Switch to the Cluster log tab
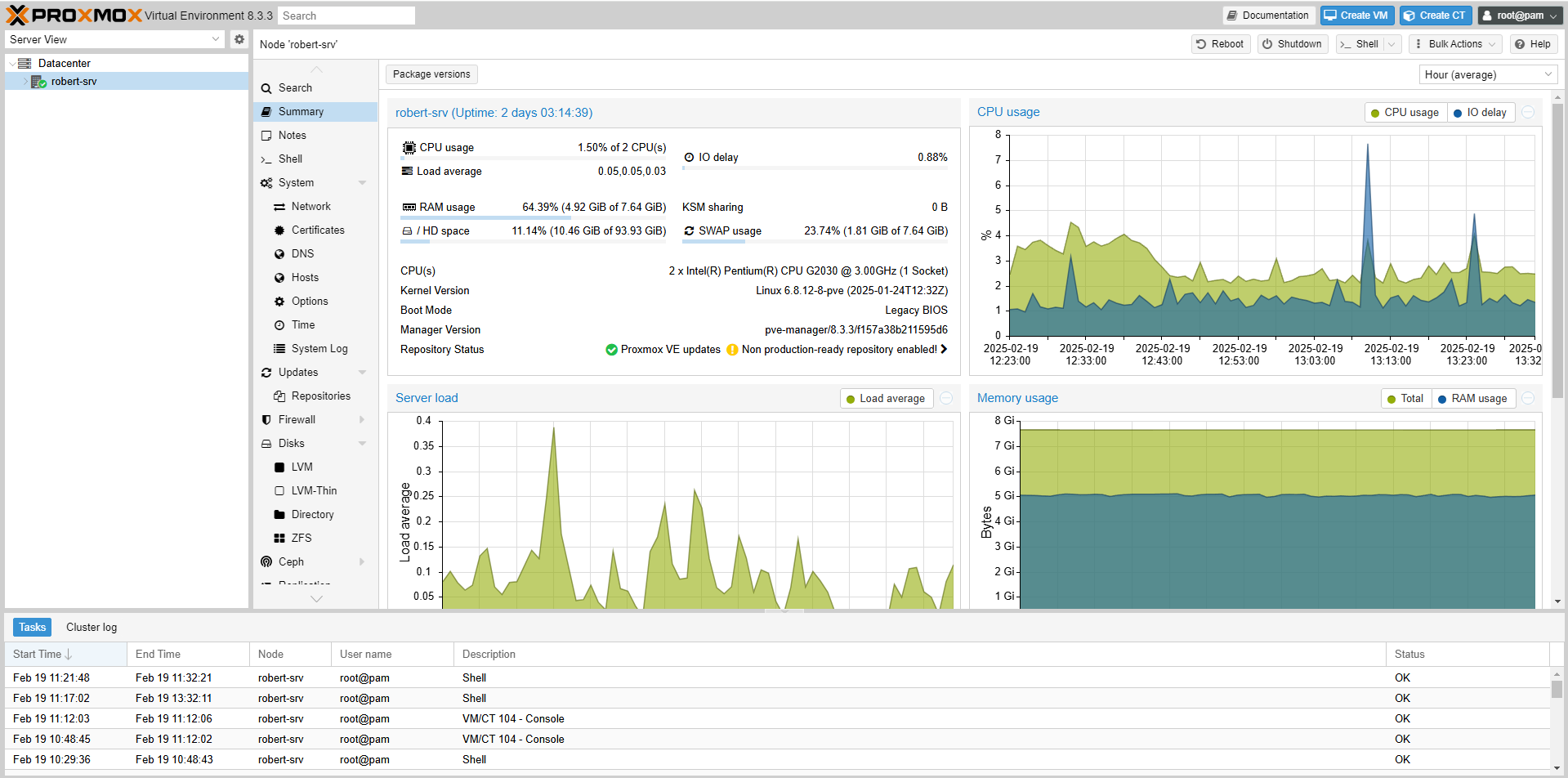The height and width of the screenshot is (778, 1568). [x=92, y=628]
